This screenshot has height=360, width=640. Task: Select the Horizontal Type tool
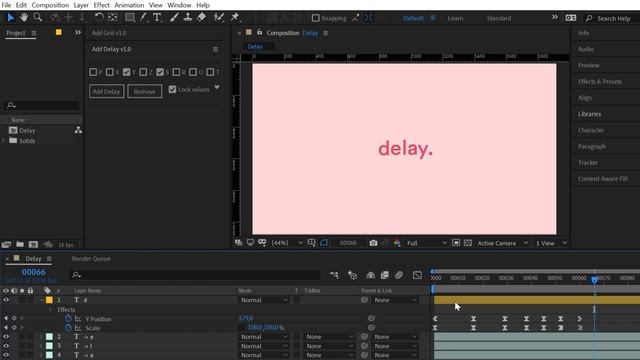click(x=157, y=18)
